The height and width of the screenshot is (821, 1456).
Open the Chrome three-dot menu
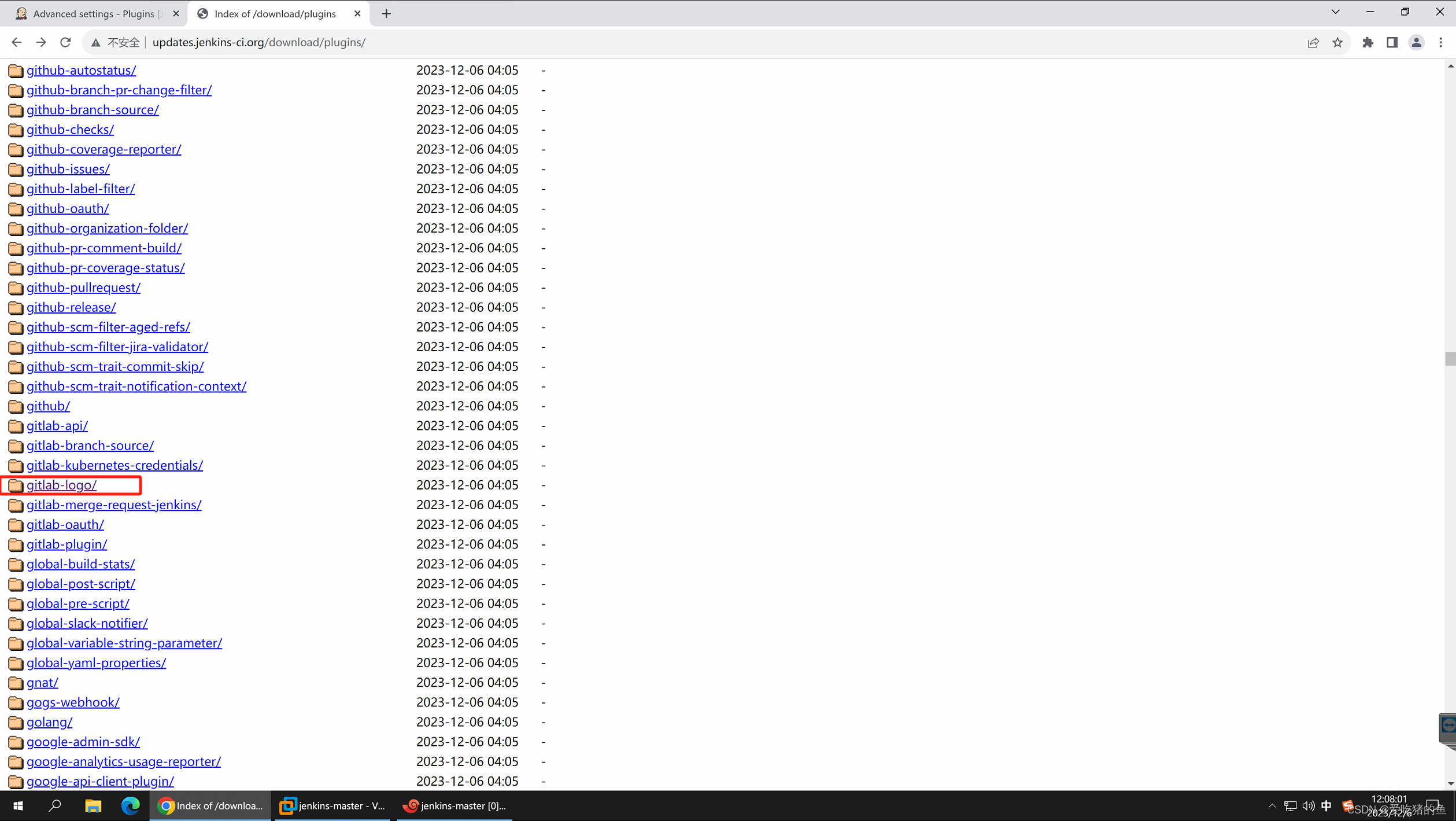1440,42
